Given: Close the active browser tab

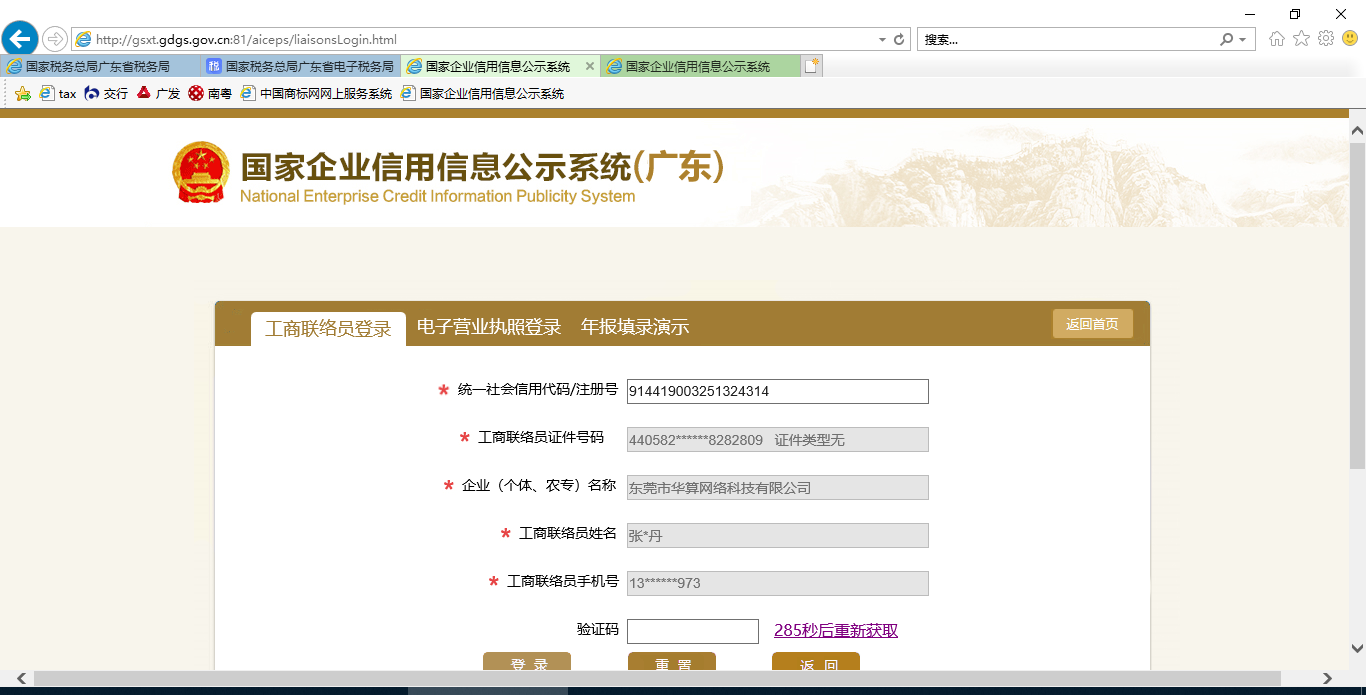Looking at the screenshot, I should (x=590, y=66).
